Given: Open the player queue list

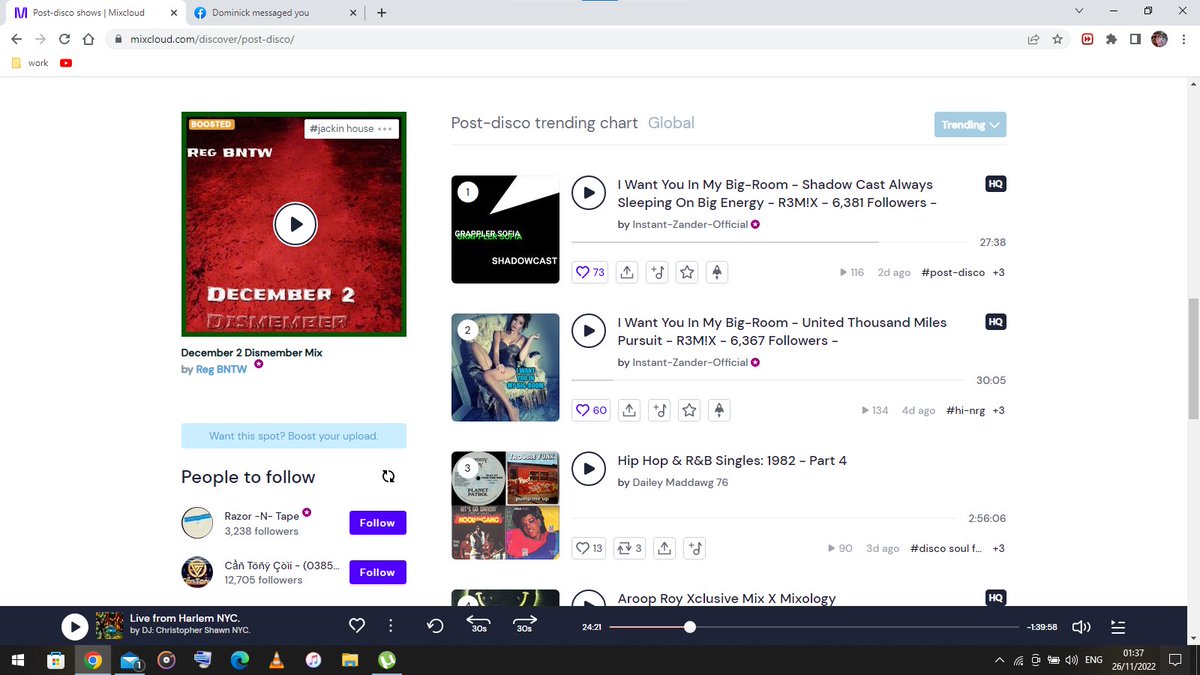Looking at the screenshot, I should coord(1118,627).
